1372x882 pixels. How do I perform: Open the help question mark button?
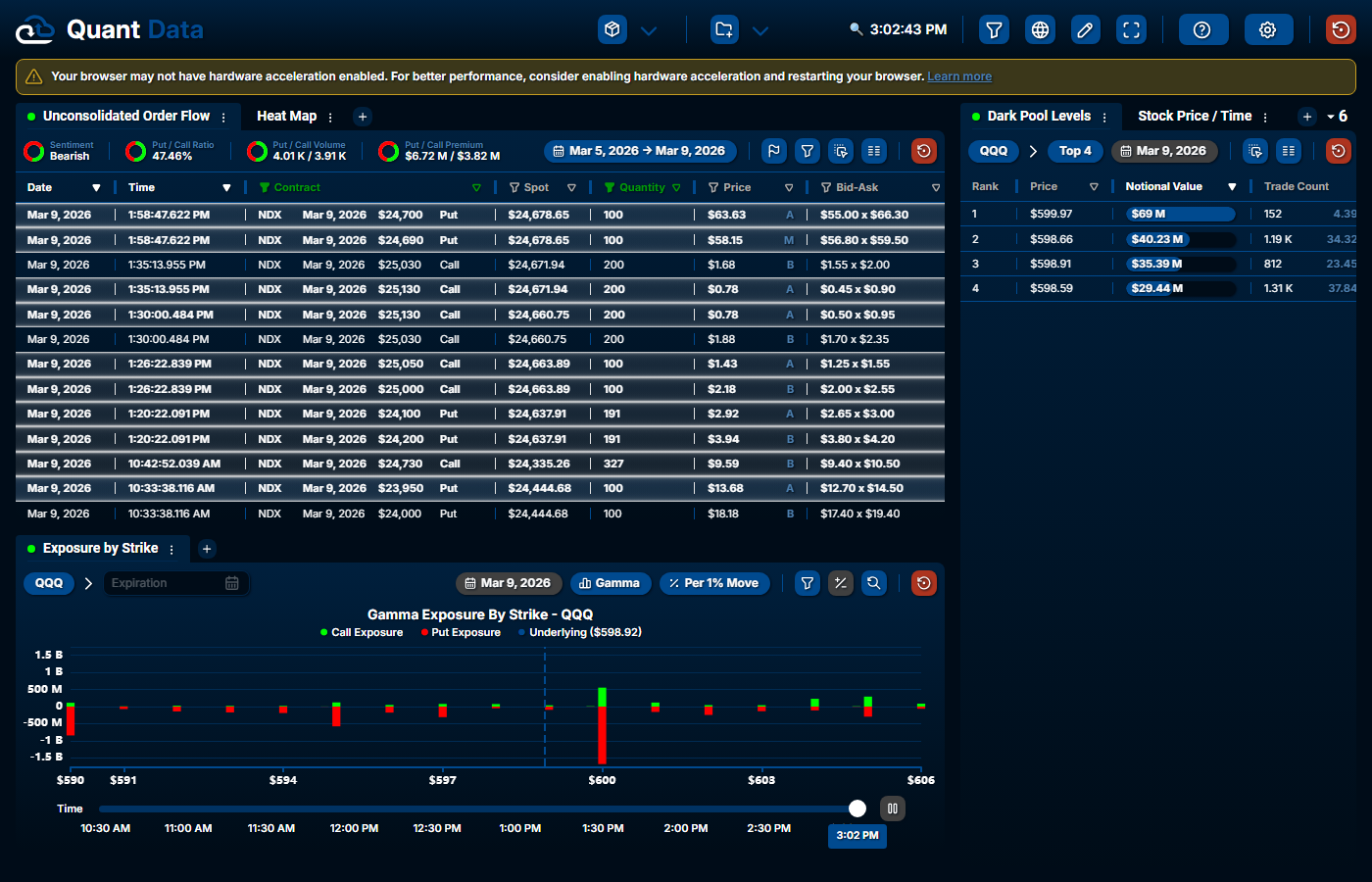point(1202,29)
